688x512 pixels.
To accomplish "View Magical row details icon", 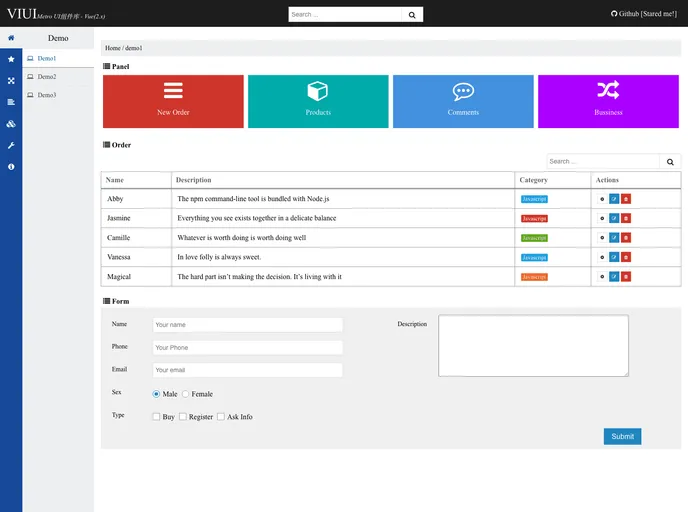I will tap(602, 277).
